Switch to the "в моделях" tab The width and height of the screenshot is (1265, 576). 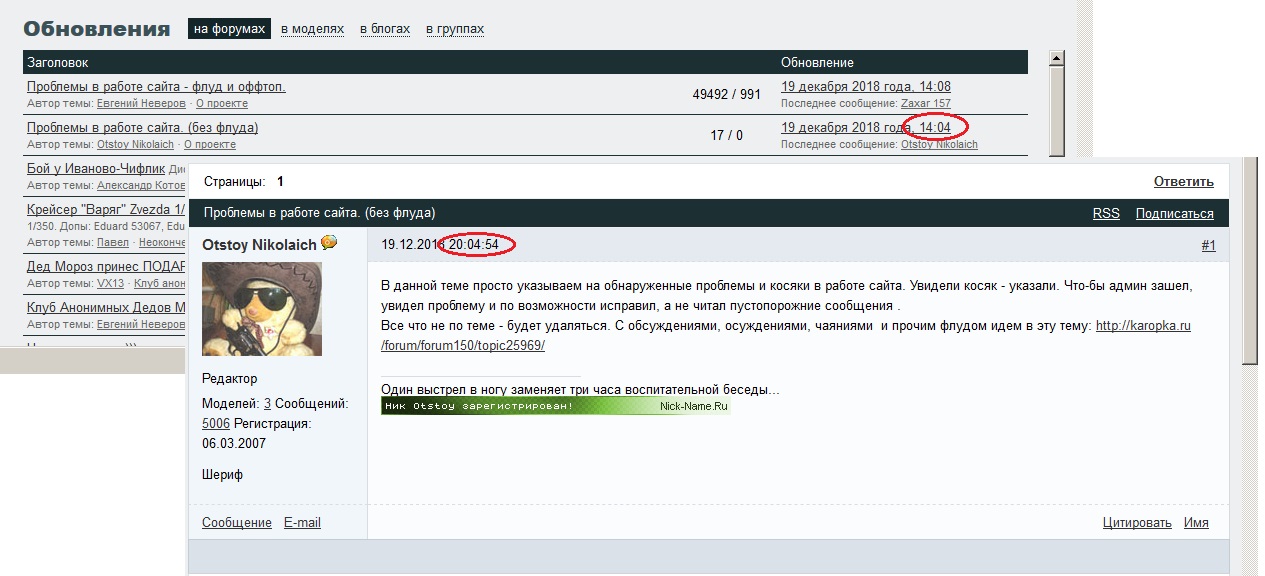(x=312, y=29)
